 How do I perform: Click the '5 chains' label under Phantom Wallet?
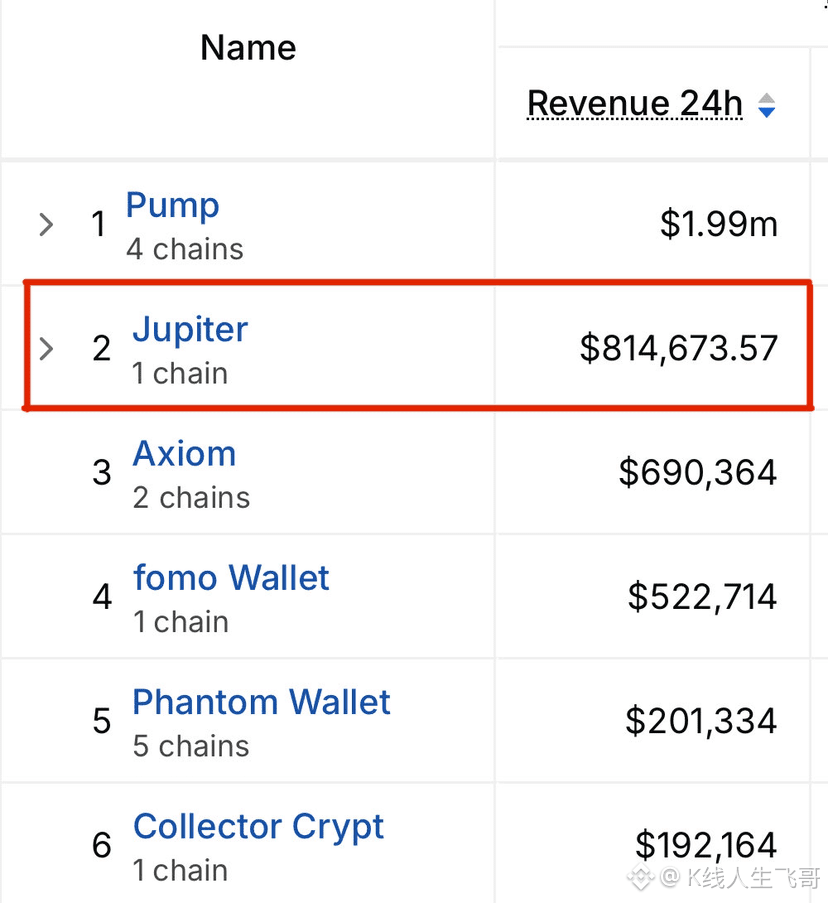pyautogui.click(x=191, y=746)
